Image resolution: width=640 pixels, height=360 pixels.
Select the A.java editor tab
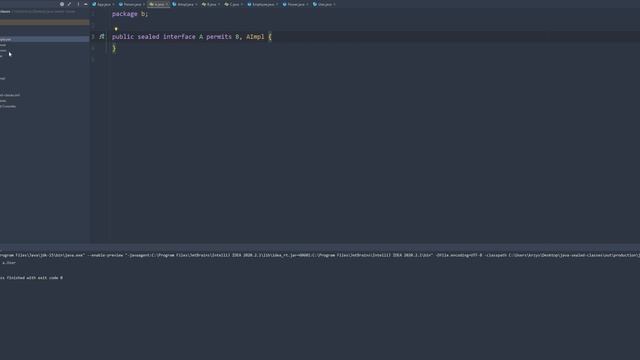click(158, 4)
